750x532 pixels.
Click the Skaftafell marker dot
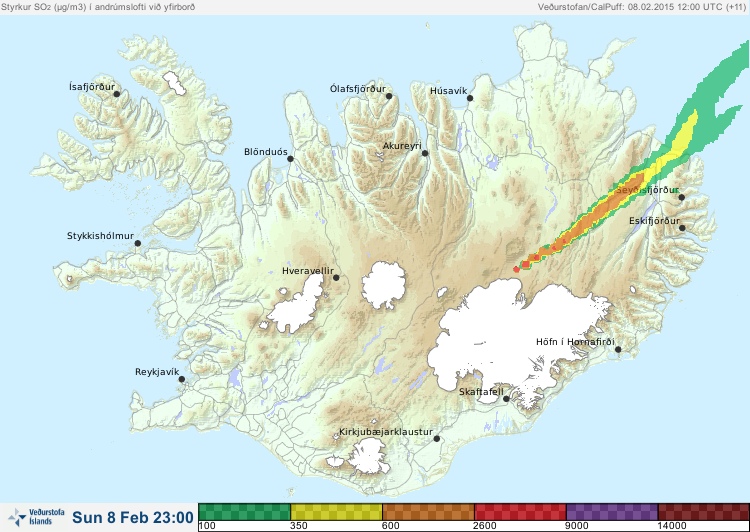(506, 399)
